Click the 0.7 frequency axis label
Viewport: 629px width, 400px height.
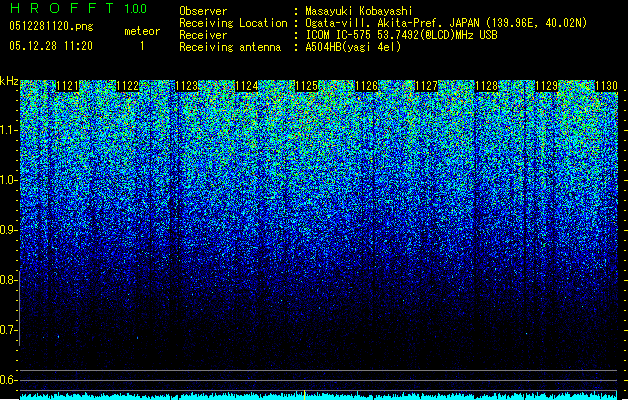pos(8,330)
